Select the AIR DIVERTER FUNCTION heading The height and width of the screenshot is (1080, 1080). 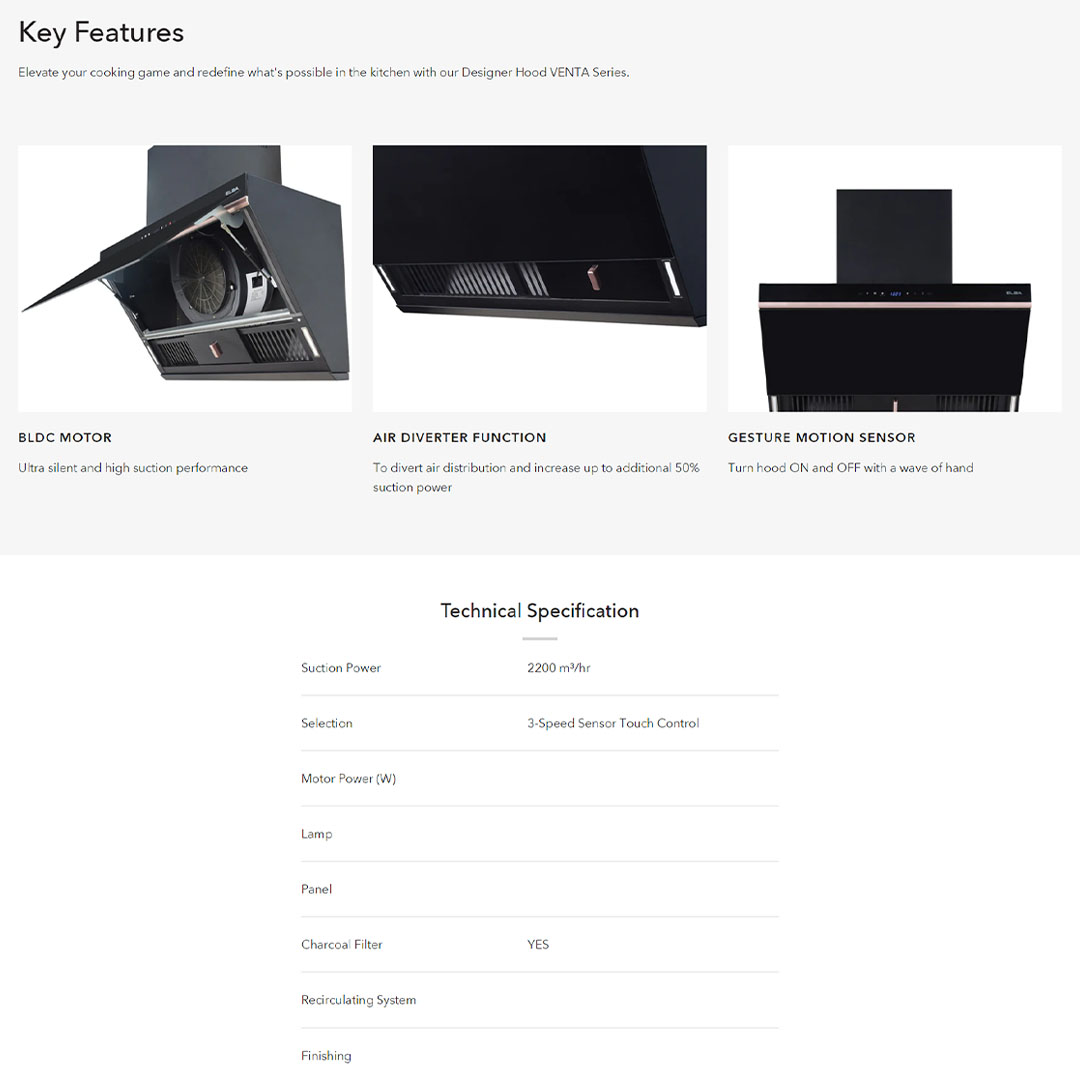click(x=459, y=437)
